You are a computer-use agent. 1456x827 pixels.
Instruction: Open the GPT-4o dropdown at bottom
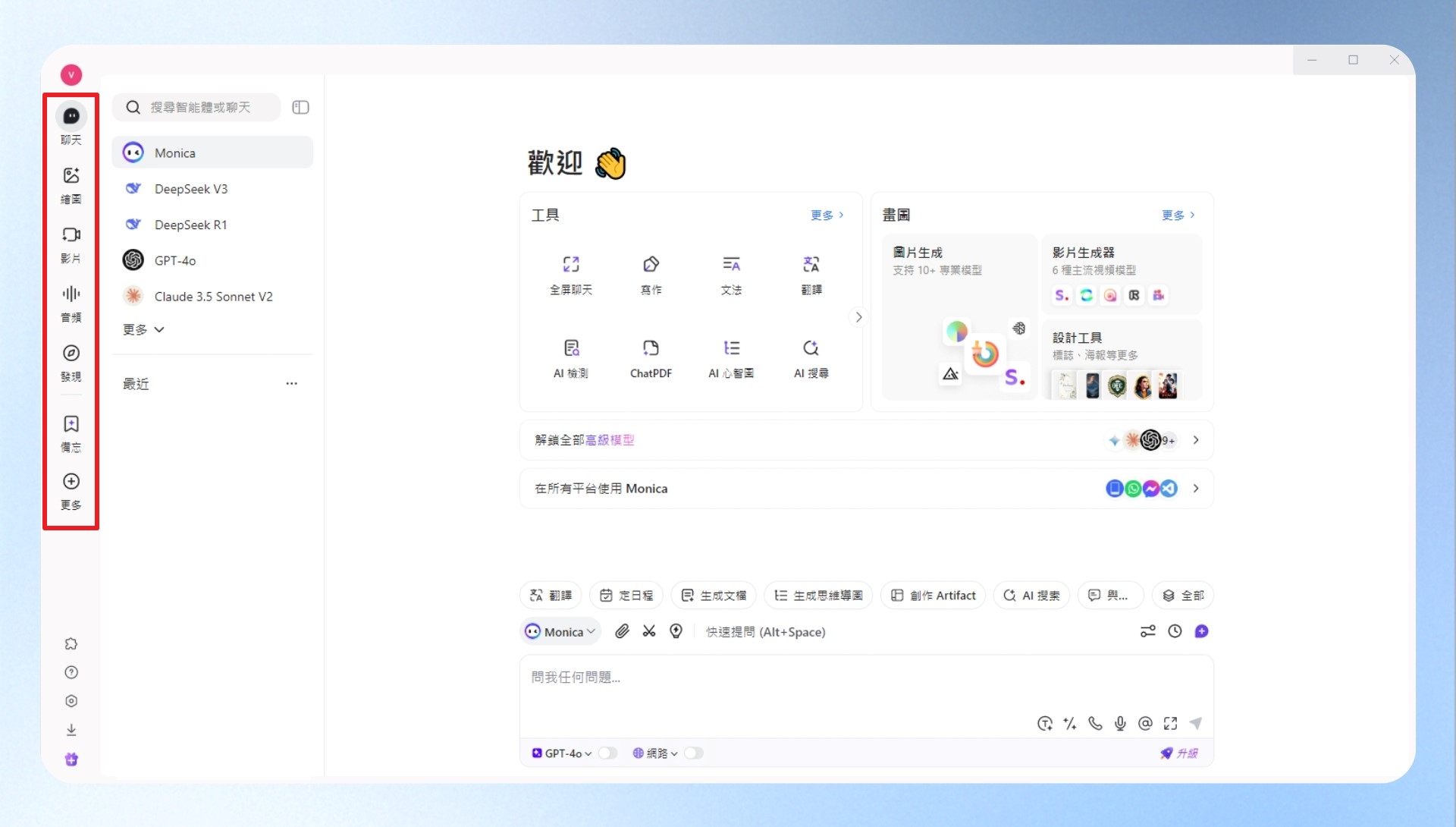(562, 753)
